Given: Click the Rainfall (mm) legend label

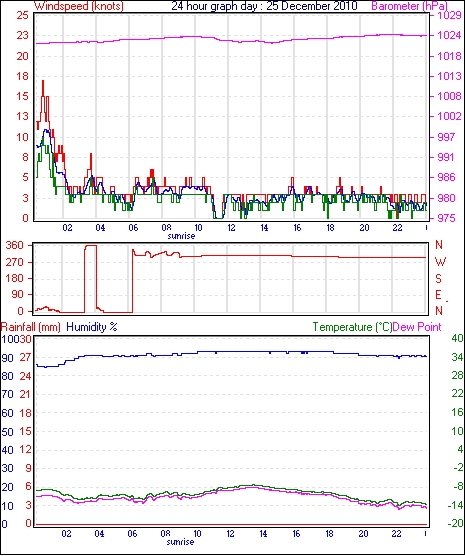Looking at the screenshot, I should pos(31,327).
